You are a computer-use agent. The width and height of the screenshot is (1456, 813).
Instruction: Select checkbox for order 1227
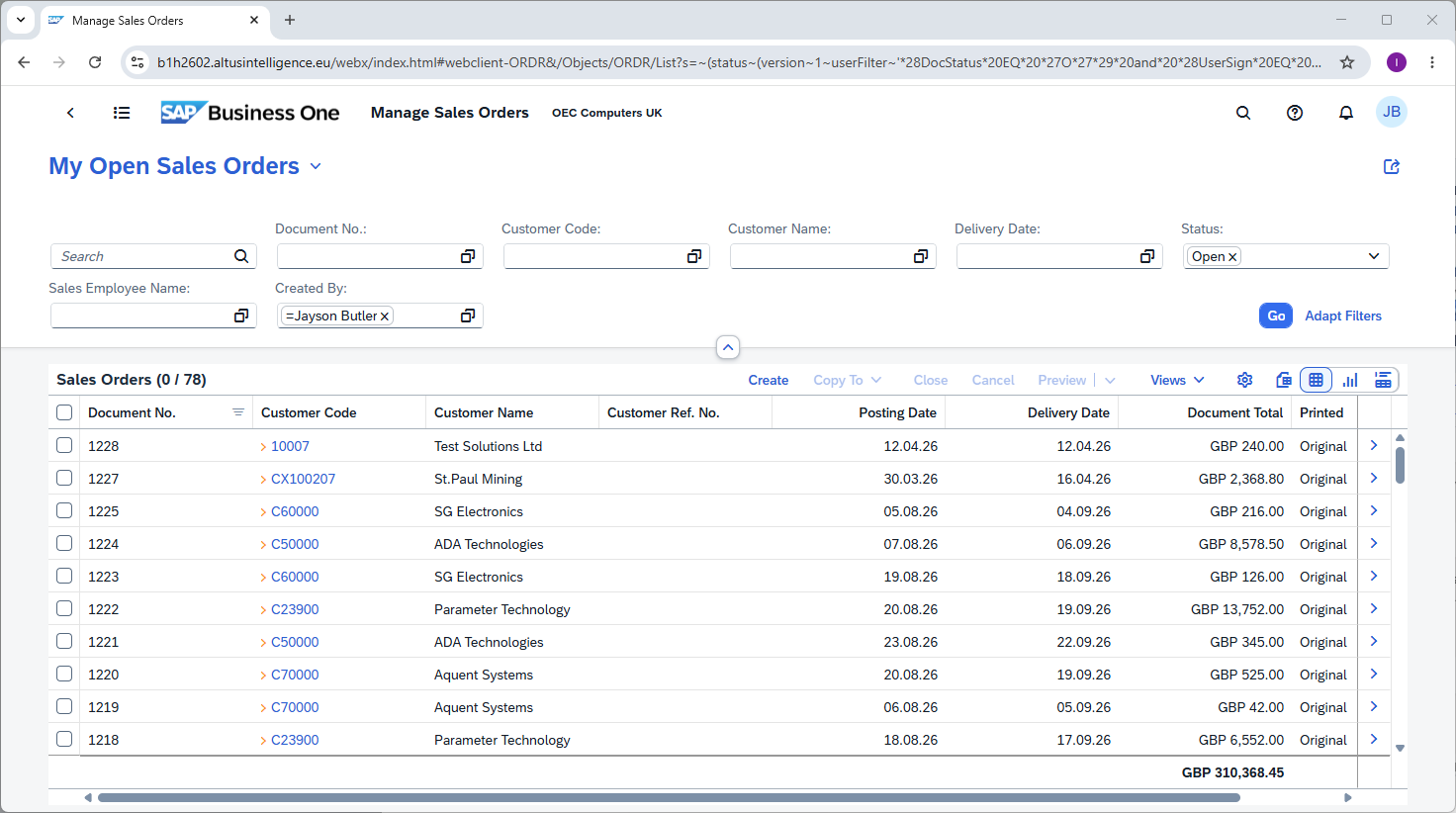pos(64,478)
